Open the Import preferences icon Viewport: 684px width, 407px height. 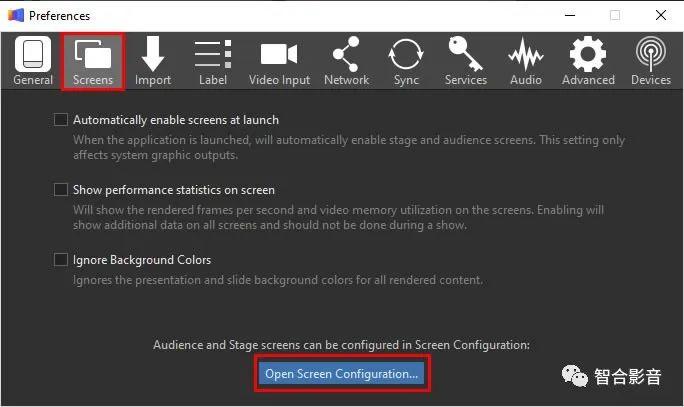coord(153,55)
